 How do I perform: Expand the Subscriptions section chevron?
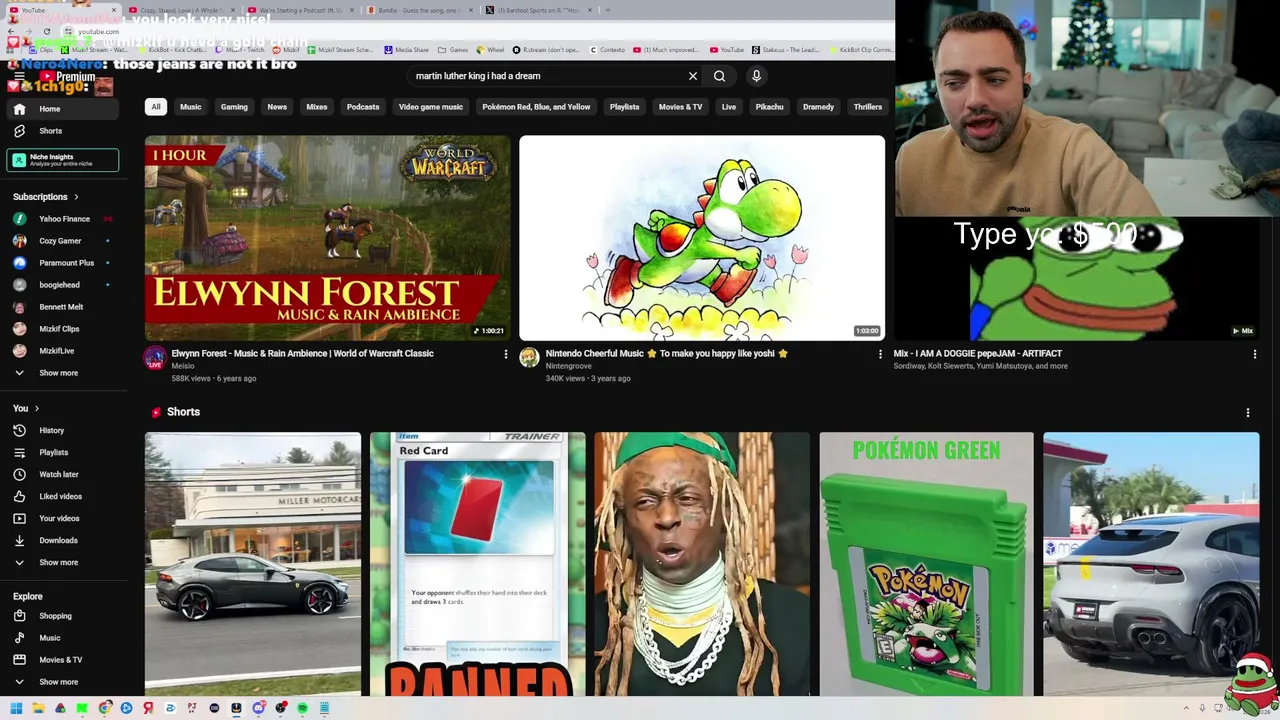(x=76, y=197)
